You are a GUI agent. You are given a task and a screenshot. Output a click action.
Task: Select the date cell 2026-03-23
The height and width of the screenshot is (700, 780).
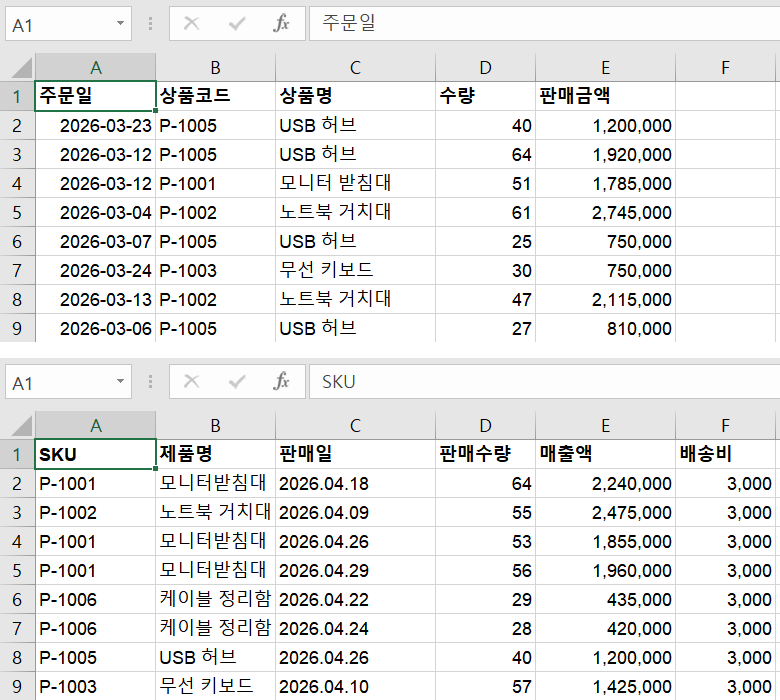click(x=96, y=125)
